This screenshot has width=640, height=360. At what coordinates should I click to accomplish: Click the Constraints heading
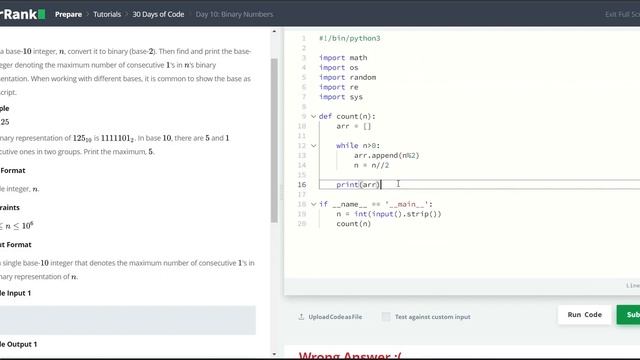coord(10,207)
